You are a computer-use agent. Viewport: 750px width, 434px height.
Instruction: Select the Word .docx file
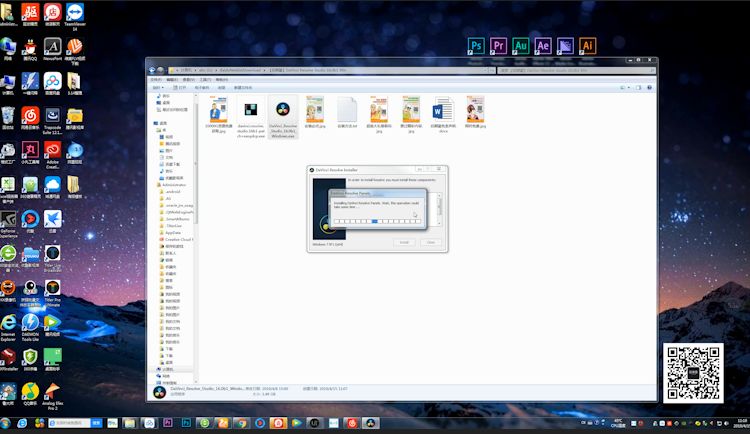(x=443, y=114)
